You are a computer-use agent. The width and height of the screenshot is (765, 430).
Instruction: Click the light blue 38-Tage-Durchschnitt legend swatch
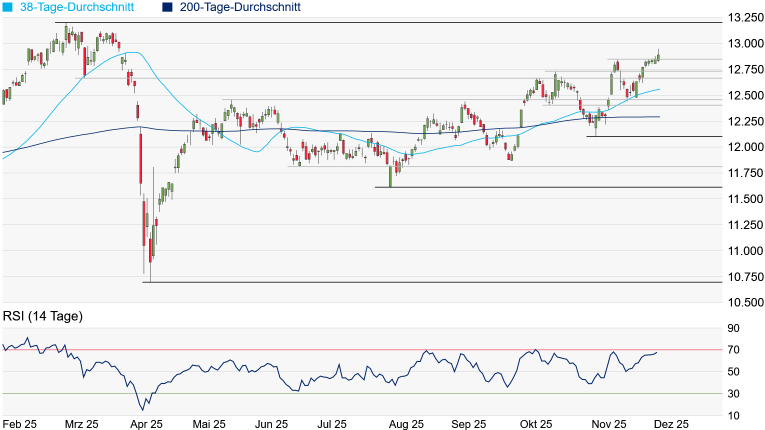9,7
